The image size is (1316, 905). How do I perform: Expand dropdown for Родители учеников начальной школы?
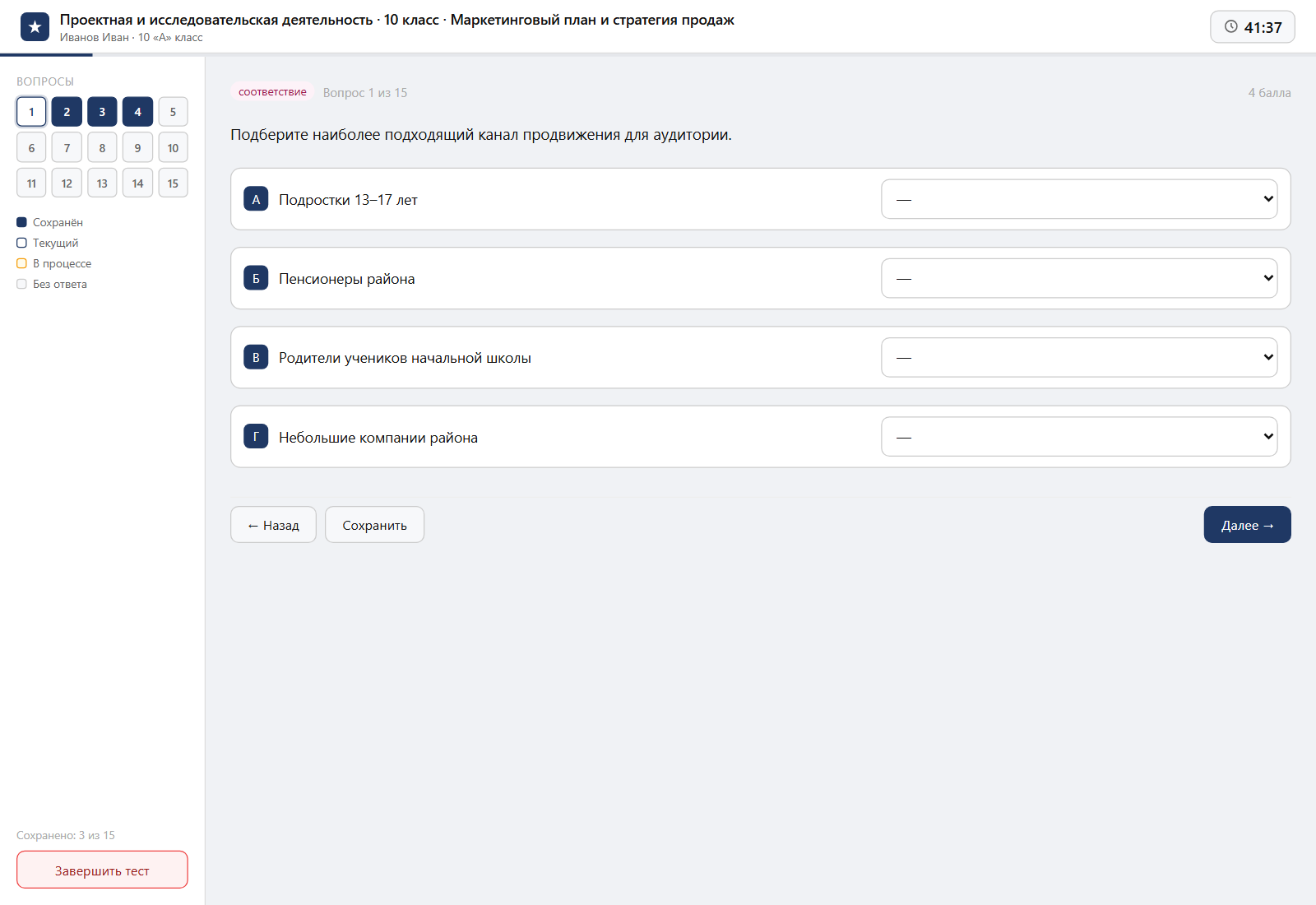point(1079,357)
